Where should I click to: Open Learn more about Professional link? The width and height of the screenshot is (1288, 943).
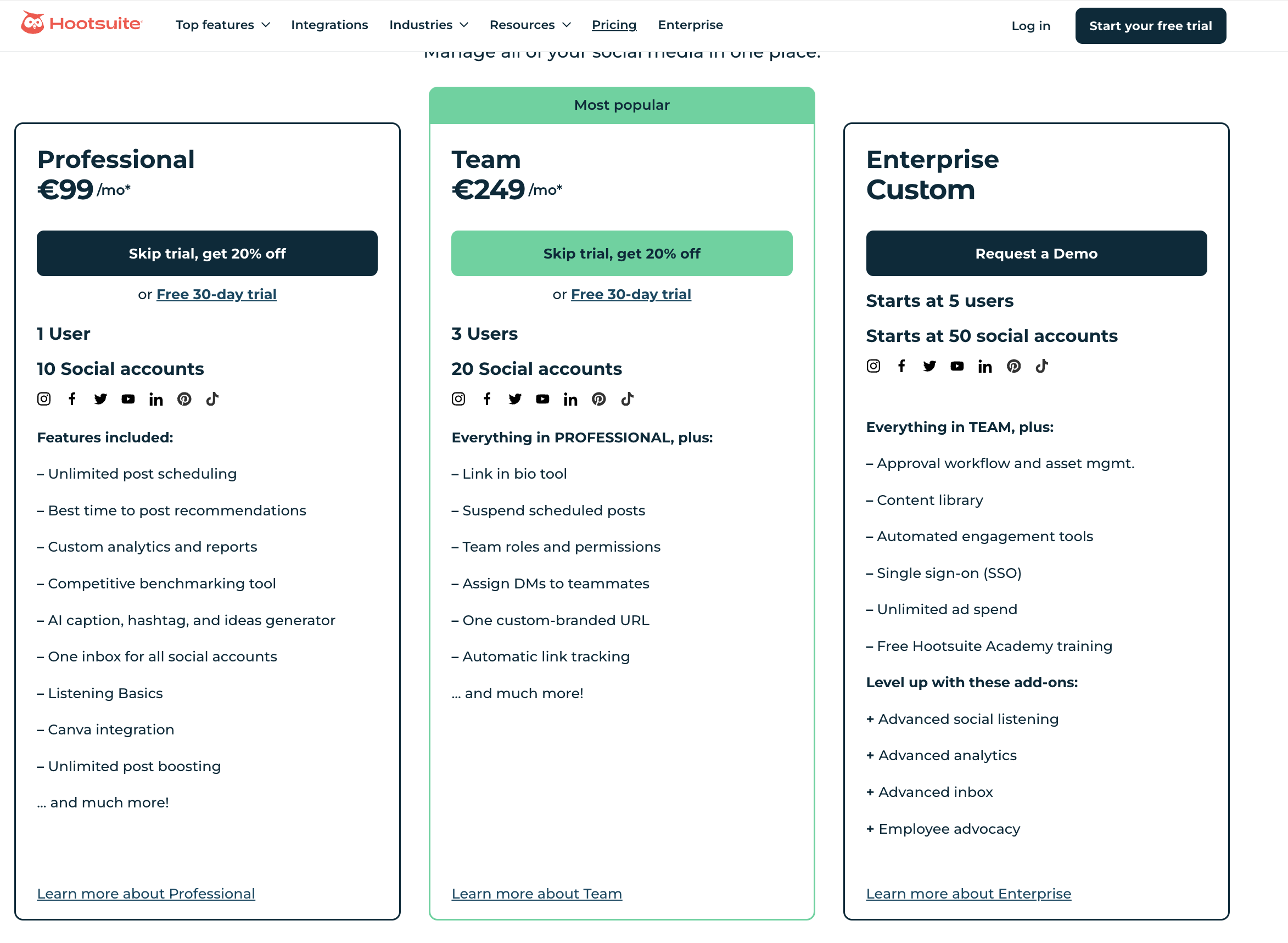tap(146, 894)
